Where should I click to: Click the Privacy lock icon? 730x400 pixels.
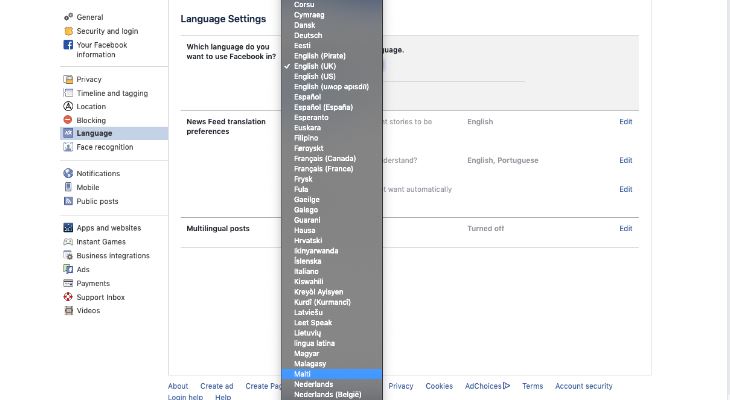(x=68, y=79)
